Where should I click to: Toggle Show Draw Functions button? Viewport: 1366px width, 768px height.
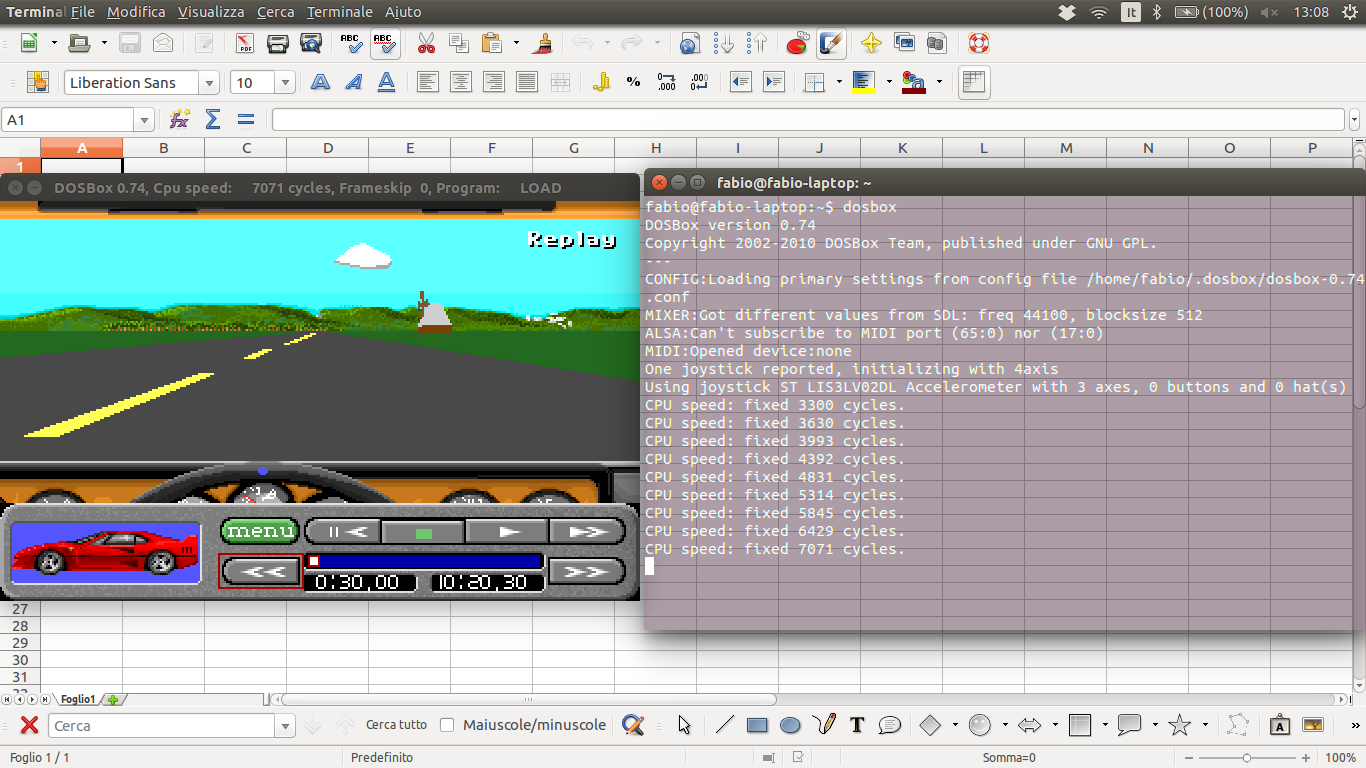[x=831, y=43]
